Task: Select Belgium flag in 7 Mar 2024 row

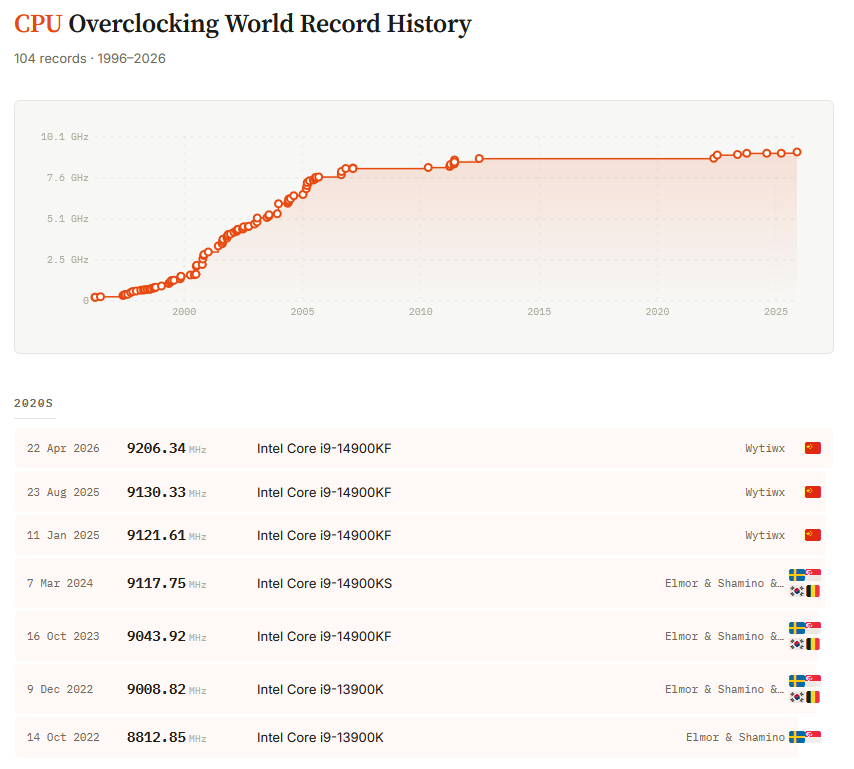Action: click(813, 591)
